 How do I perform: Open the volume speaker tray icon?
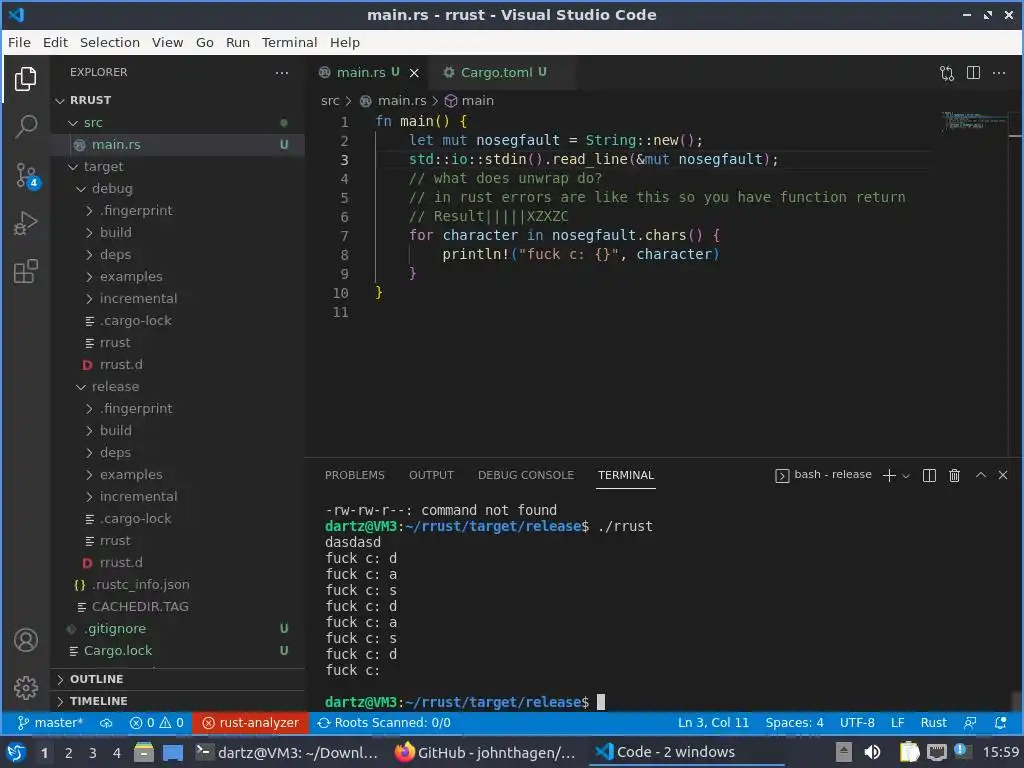pos(872,752)
